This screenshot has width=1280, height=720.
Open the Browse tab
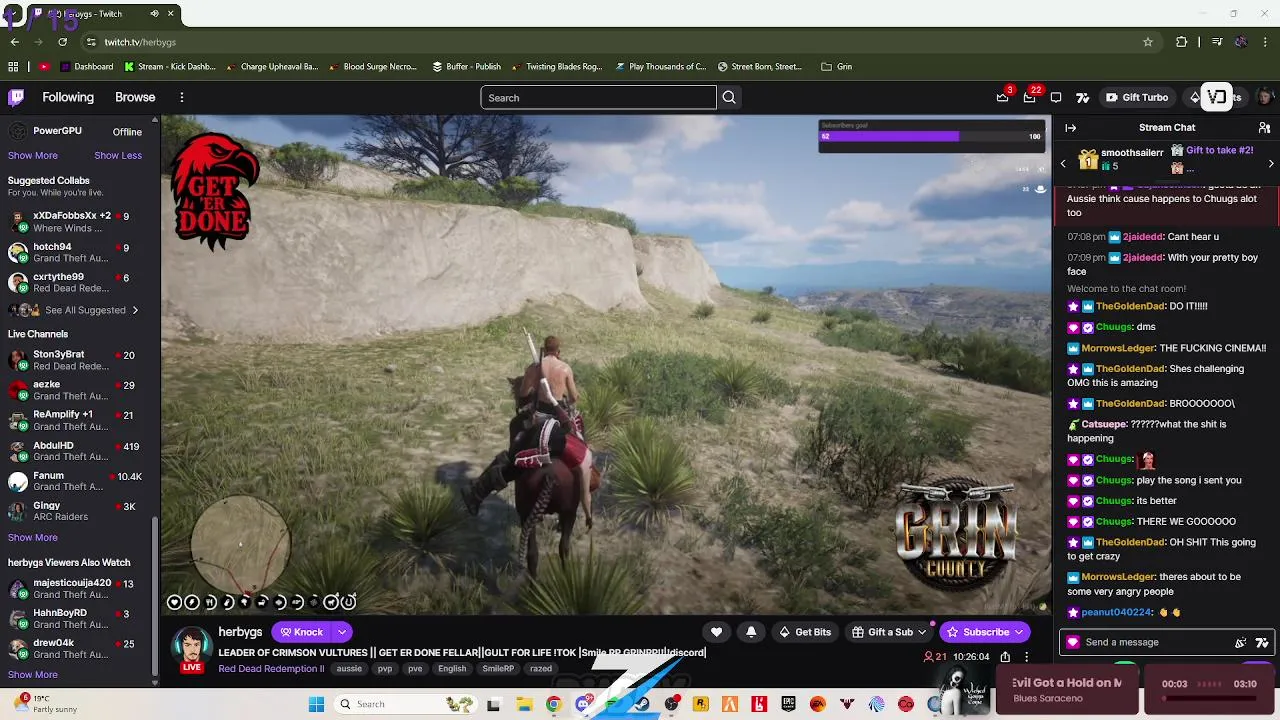point(135,97)
